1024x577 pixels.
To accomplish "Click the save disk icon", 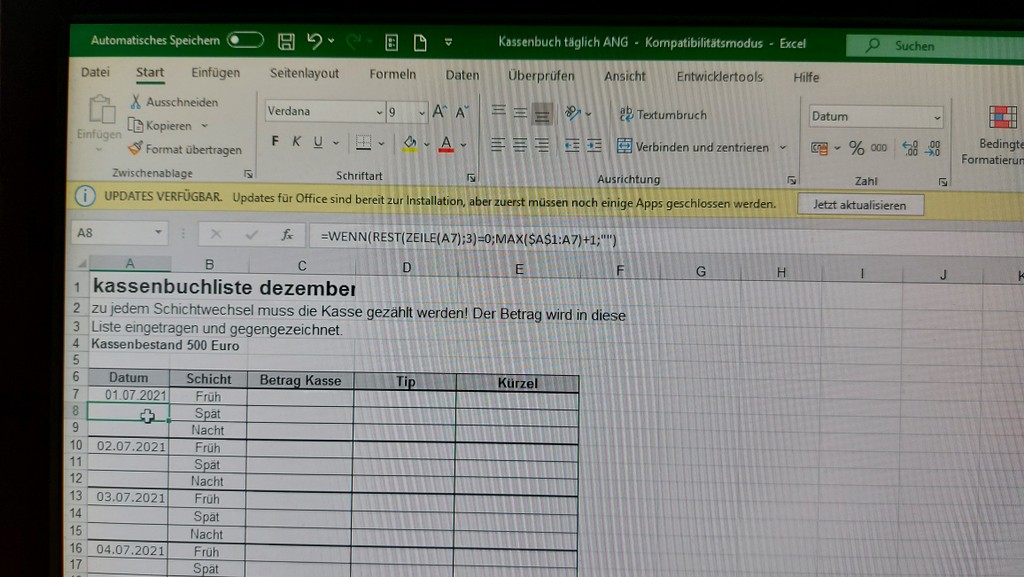I will pos(286,42).
